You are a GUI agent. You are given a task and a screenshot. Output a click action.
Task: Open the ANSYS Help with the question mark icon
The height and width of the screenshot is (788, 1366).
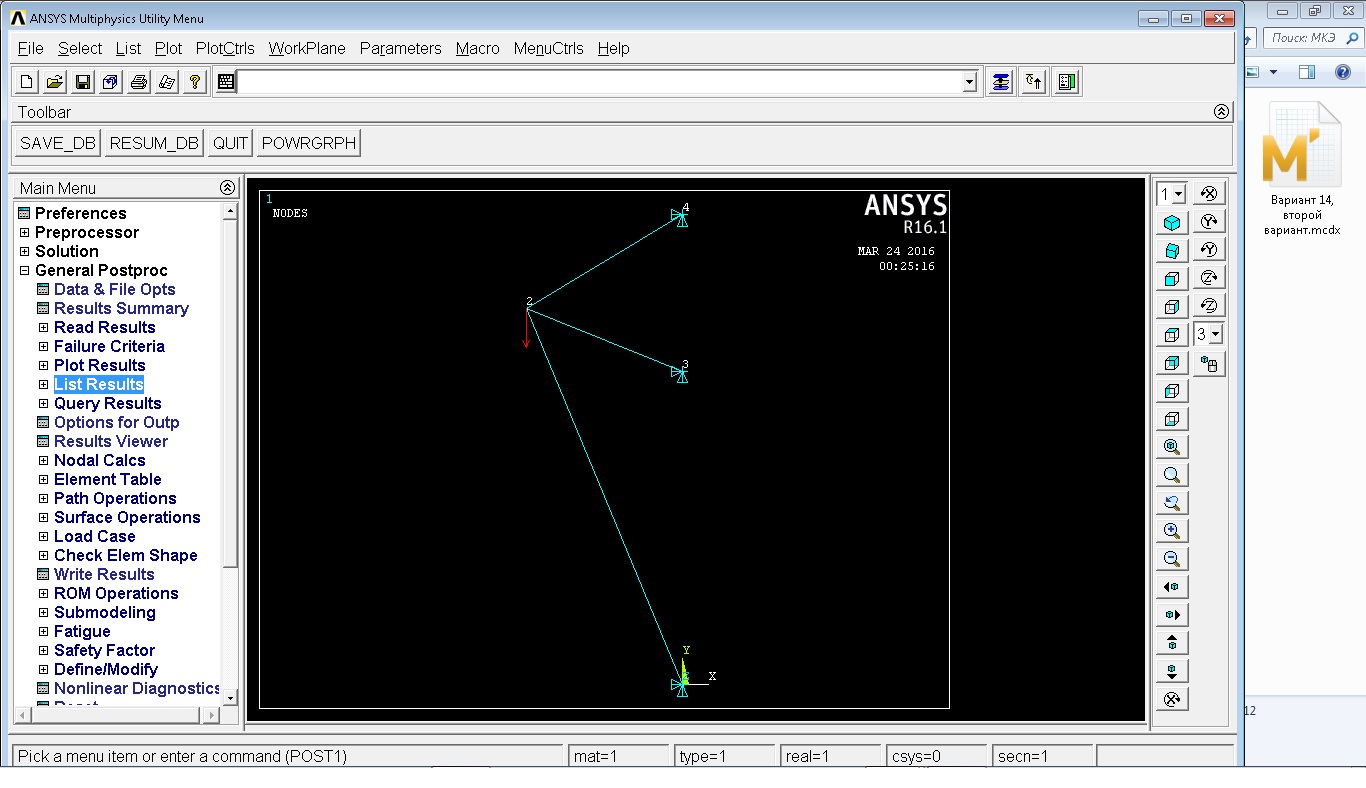click(x=194, y=81)
